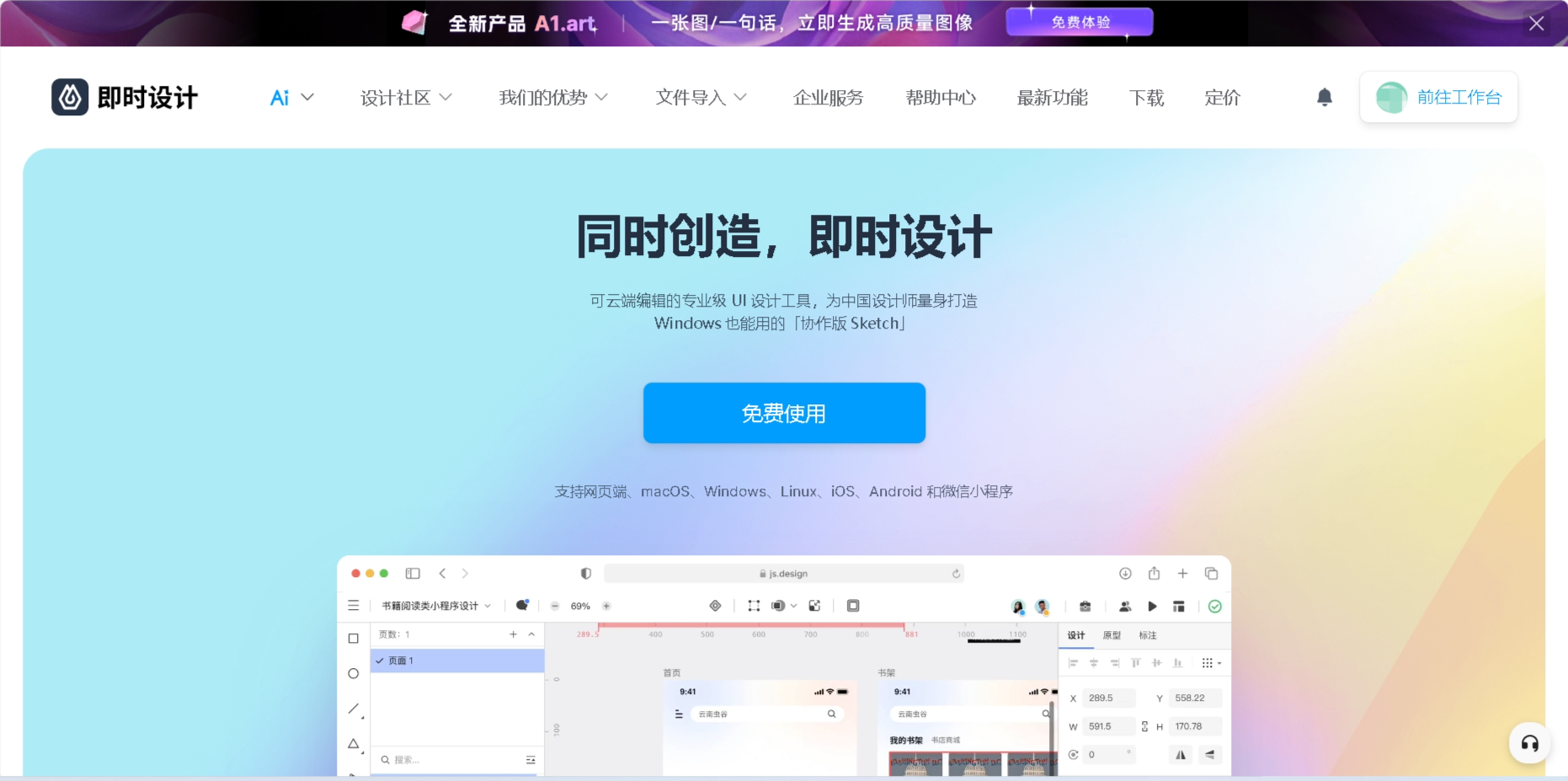This screenshot has height=781, width=1568.
Task: Click the hamburger menu in product preview
Action: [x=354, y=606]
